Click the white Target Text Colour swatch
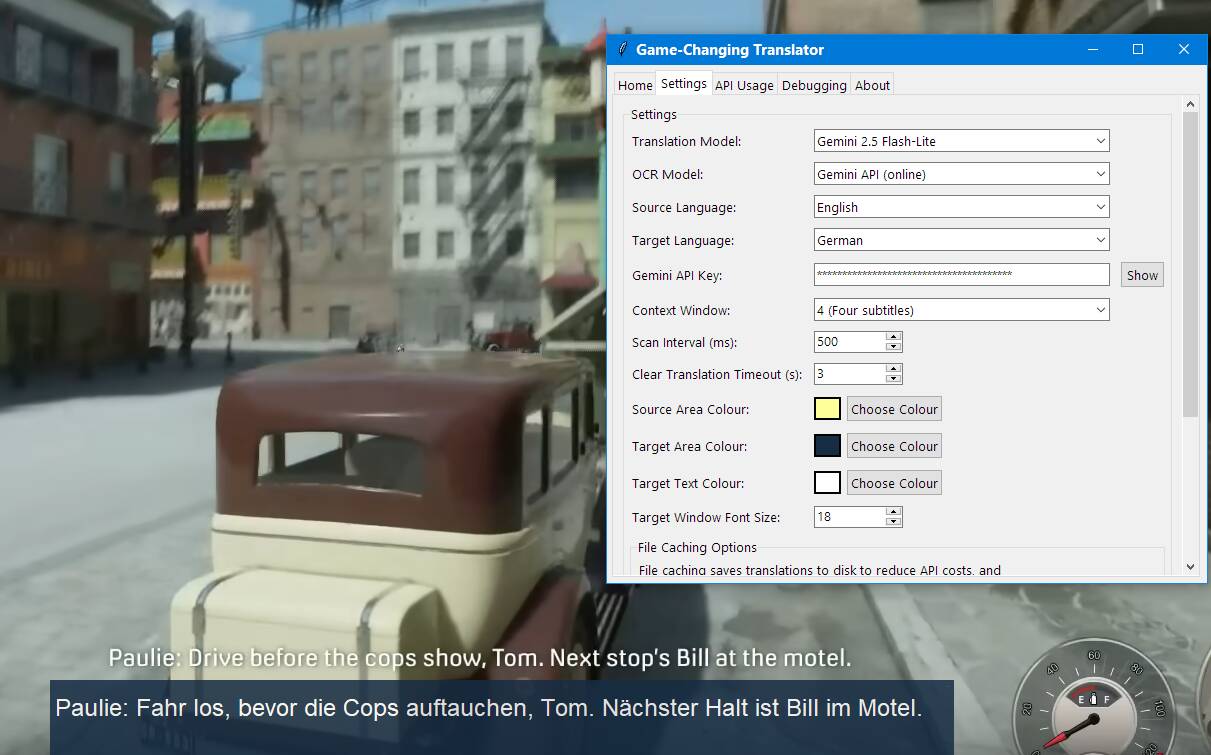The image size is (1211, 755). 827,483
